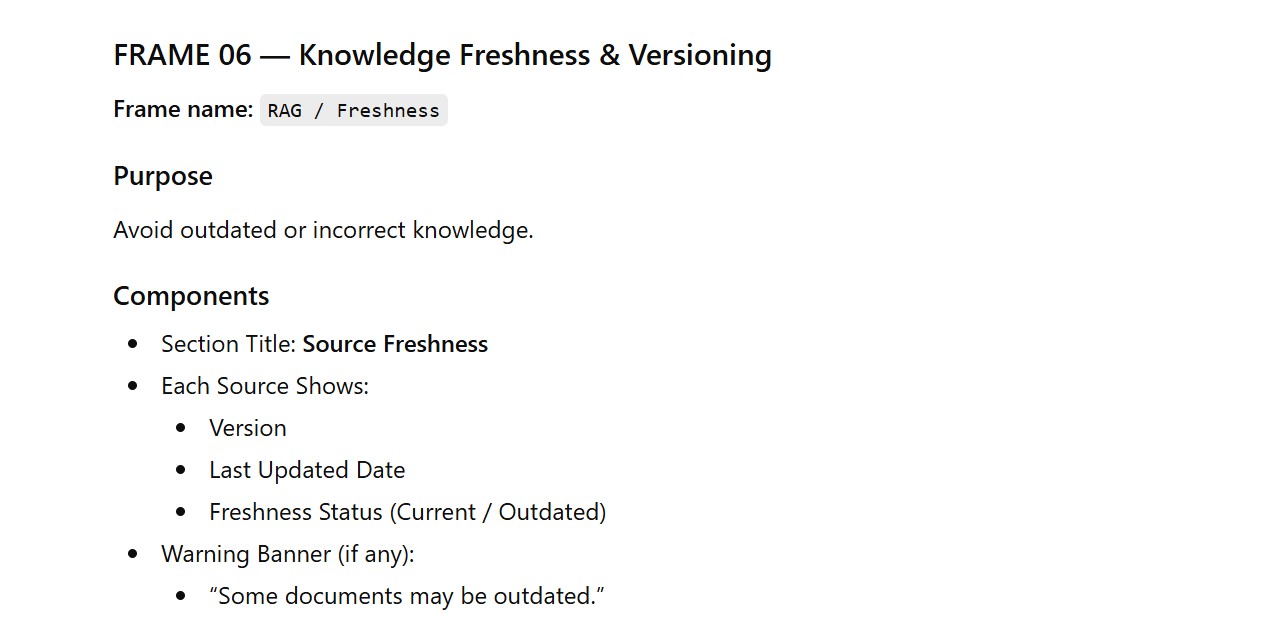Click the "Section Title:" text
This screenshot has width=1281, height=644.
coord(229,344)
